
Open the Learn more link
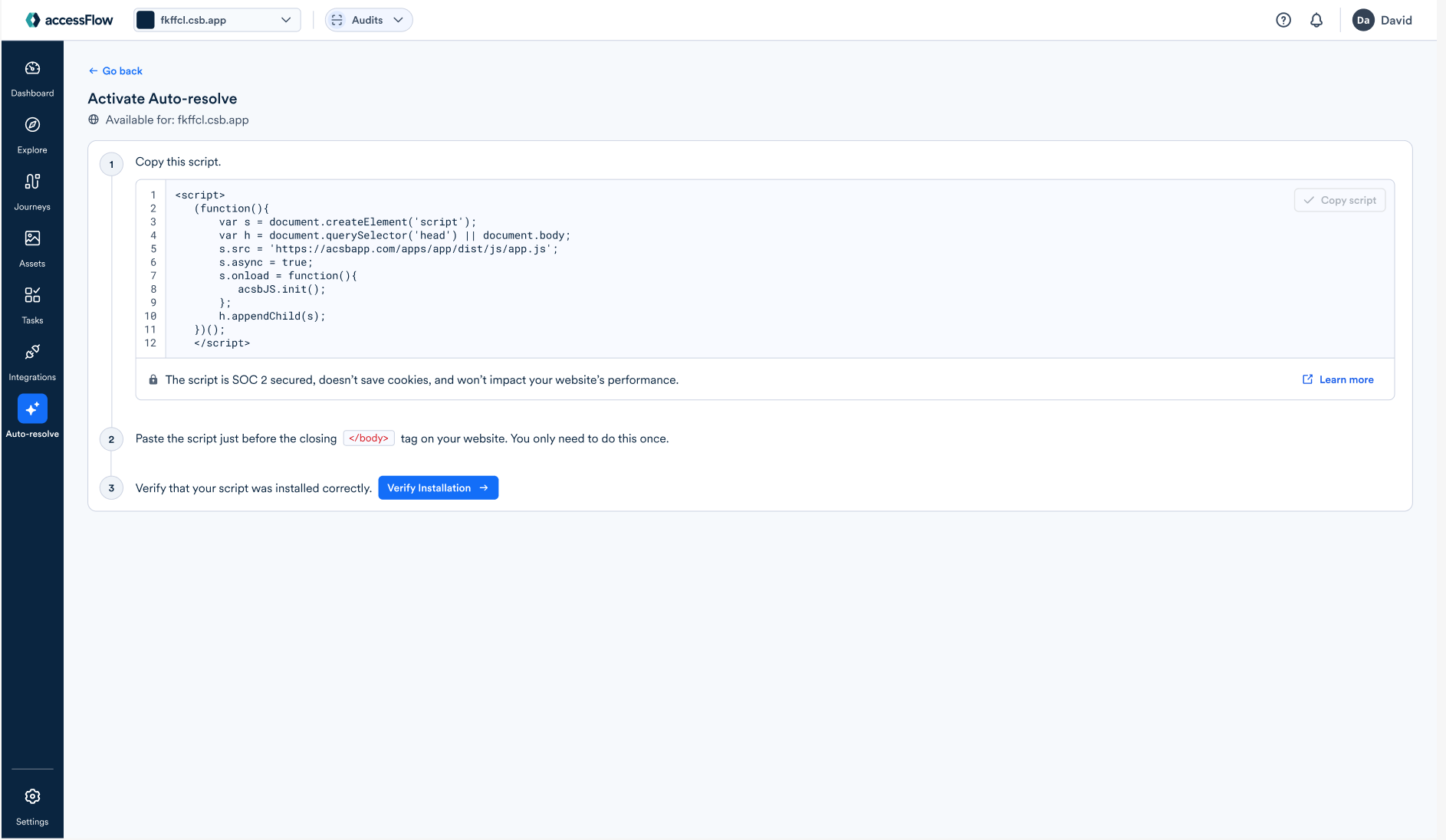[1337, 379]
